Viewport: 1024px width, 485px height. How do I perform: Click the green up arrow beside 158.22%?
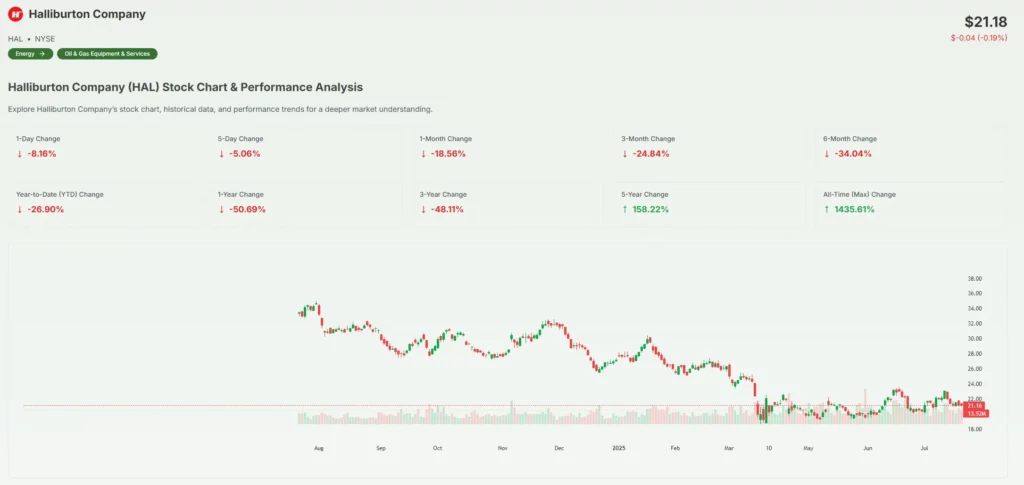click(625, 210)
